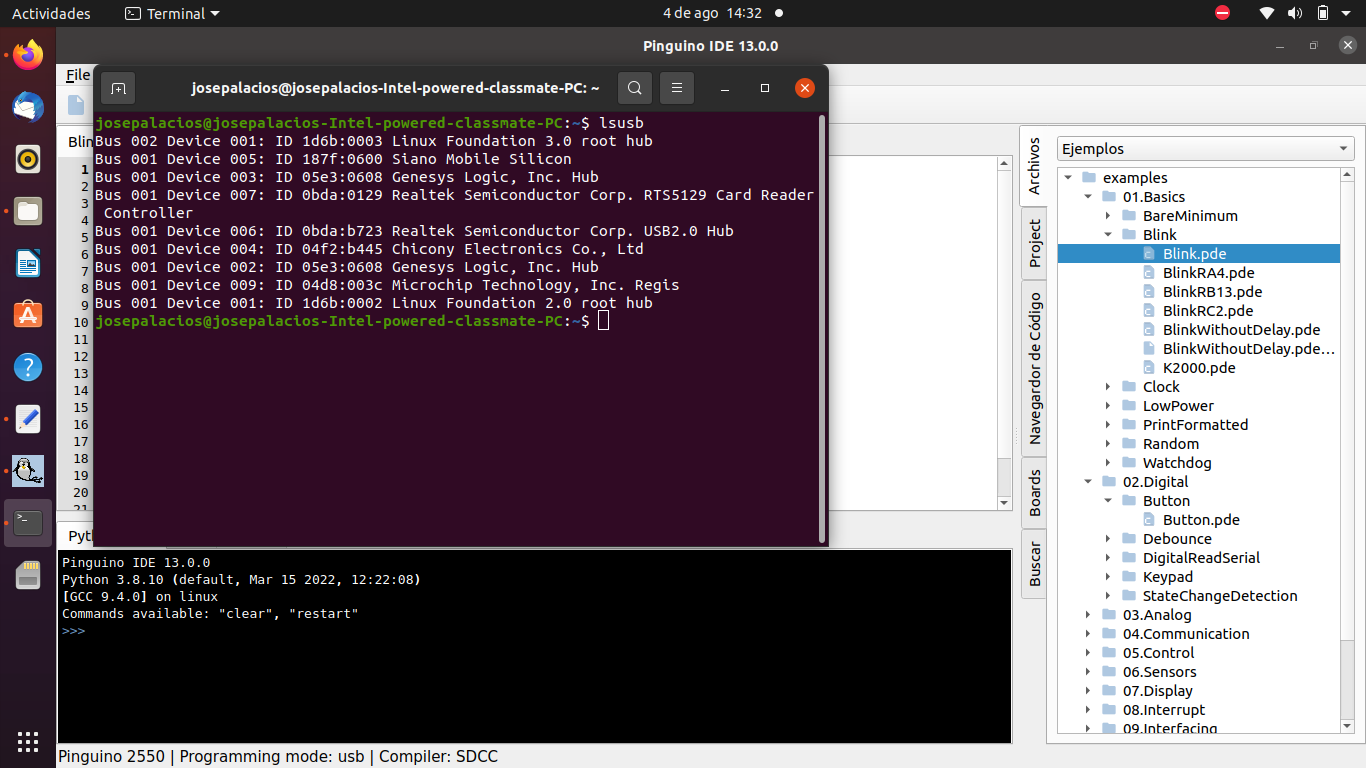
Task: Open the Help dock icon
Action: (x=28, y=367)
